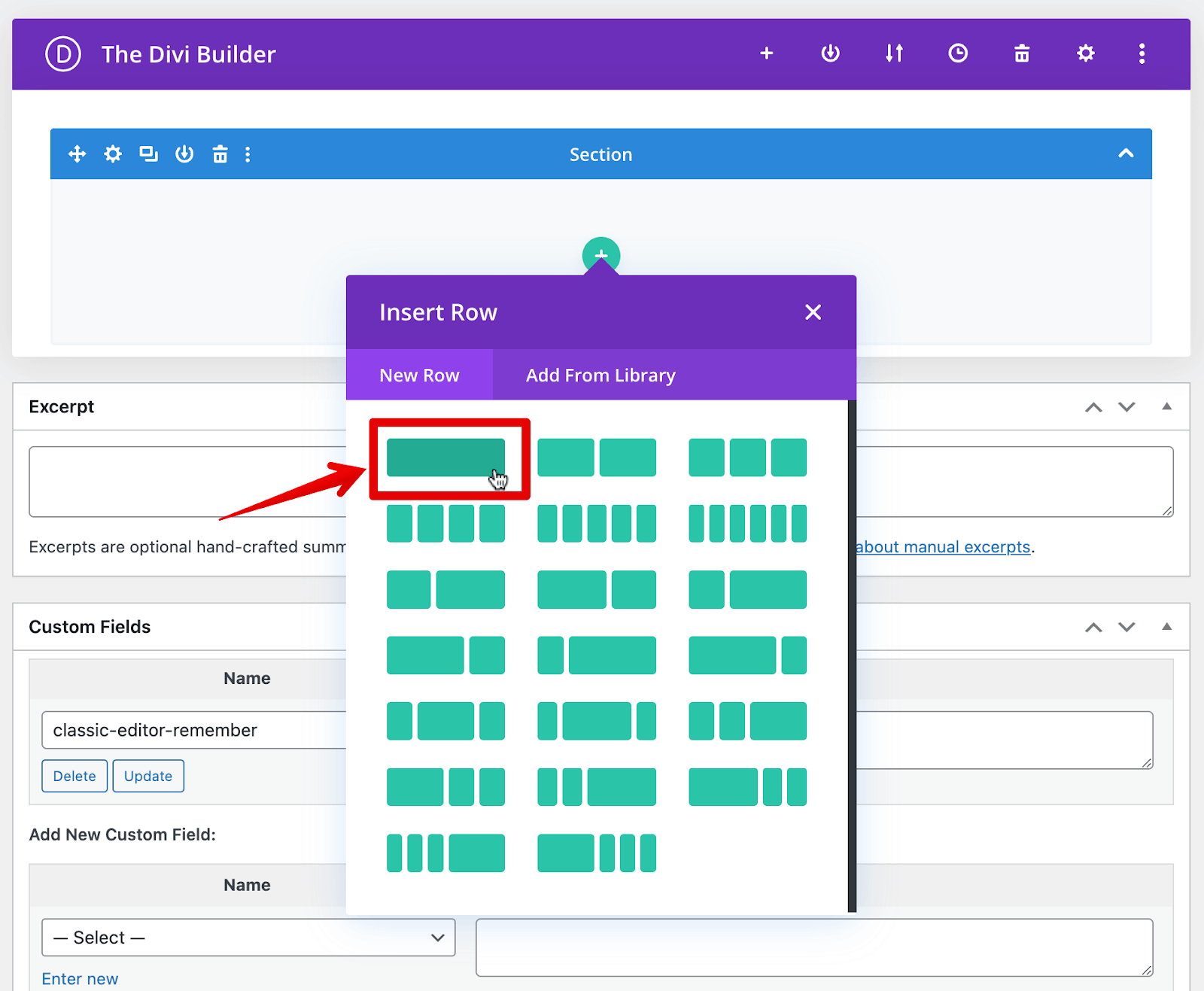This screenshot has width=1204, height=991.
Task: Open the section settings gear icon
Action: tap(113, 154)
